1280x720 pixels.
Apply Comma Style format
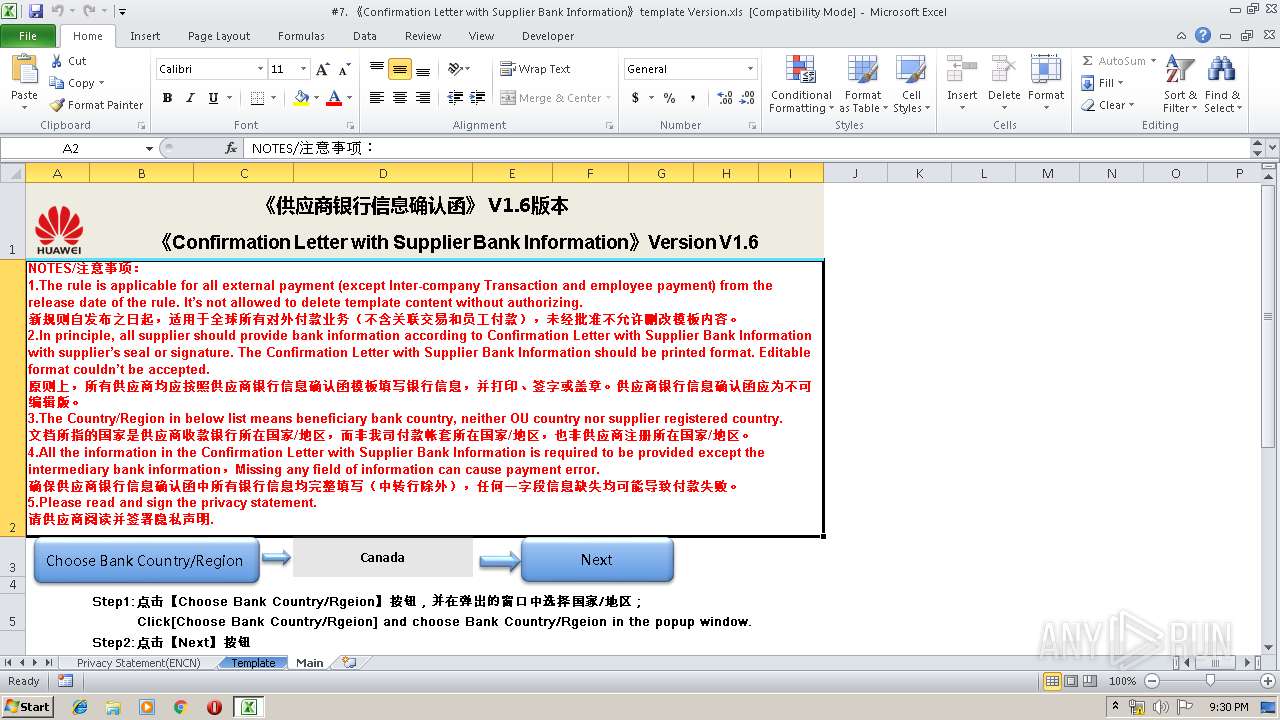[693, 98]
